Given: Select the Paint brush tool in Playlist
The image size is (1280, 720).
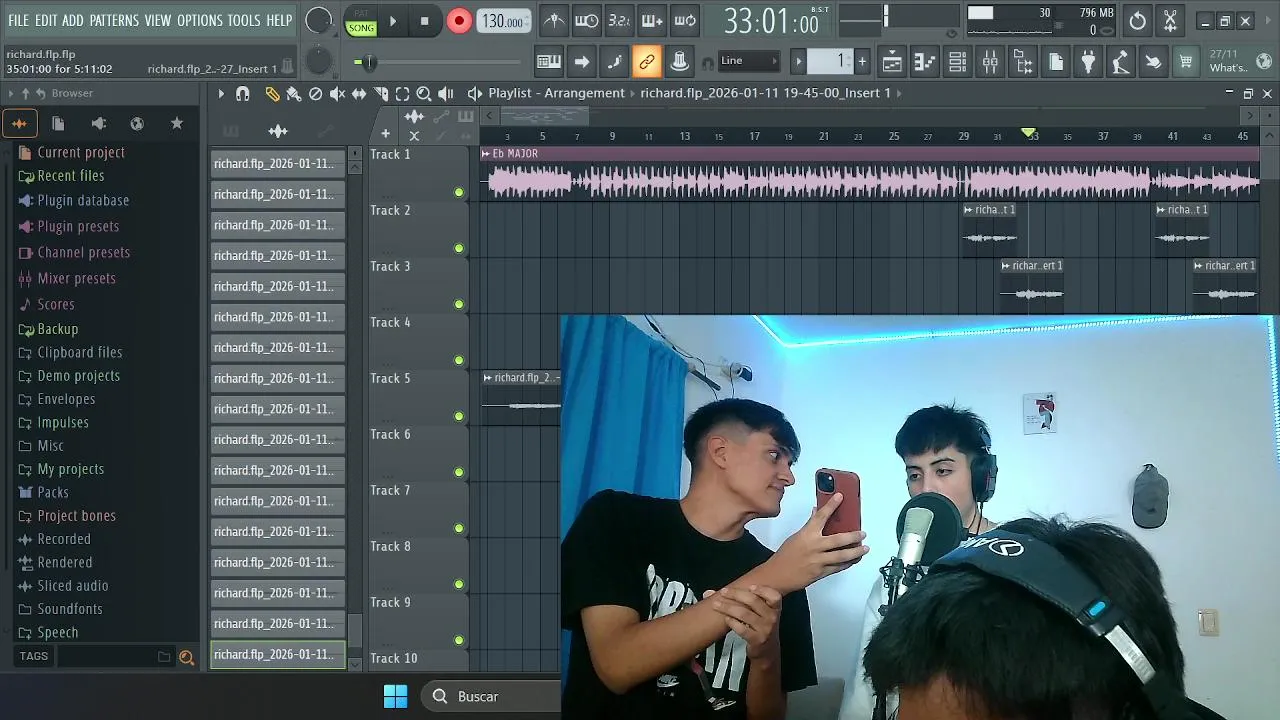Looking at the screenshot, I should click(x=294, y=93).
